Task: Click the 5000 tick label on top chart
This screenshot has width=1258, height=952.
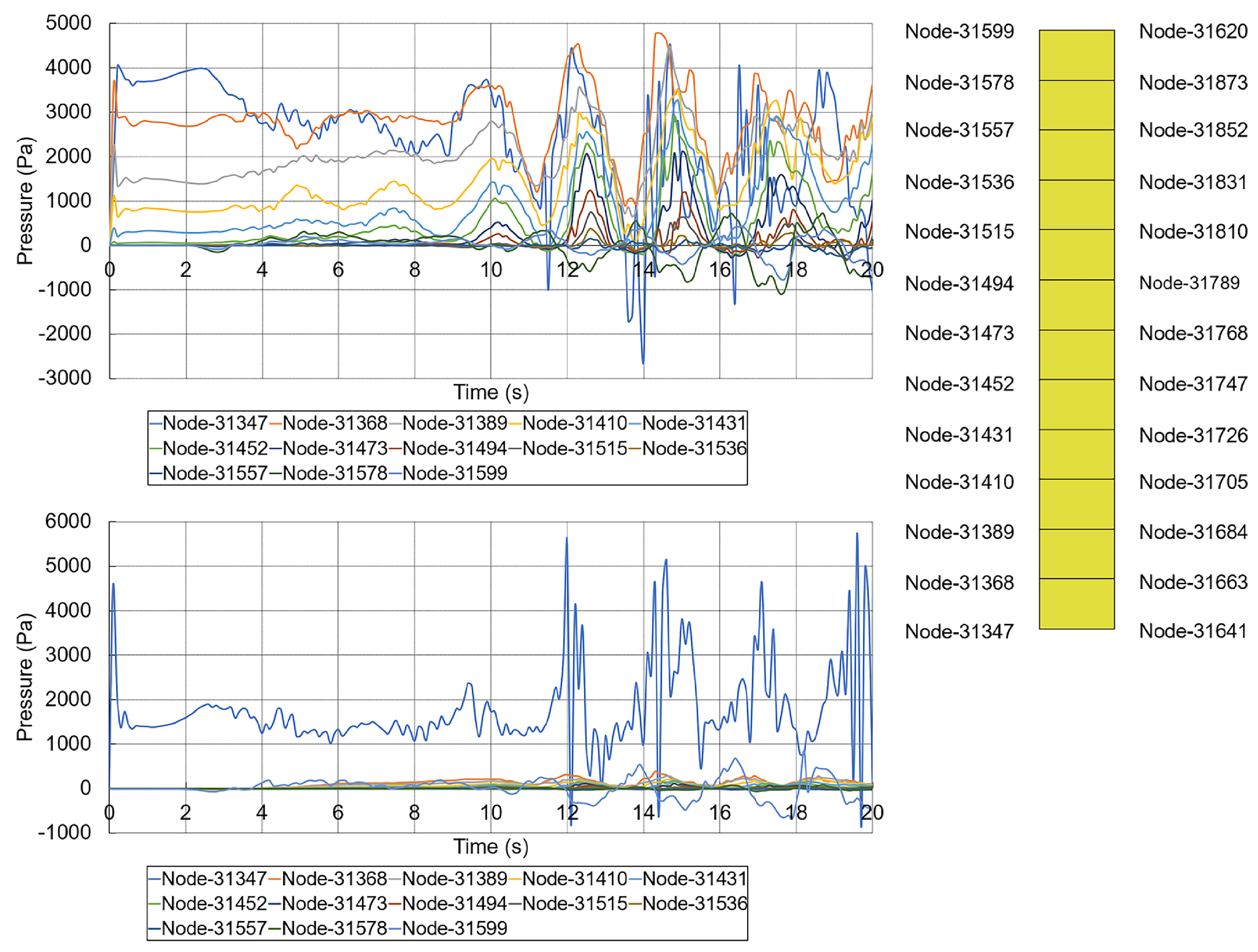Action: click(x=68, y=23)
